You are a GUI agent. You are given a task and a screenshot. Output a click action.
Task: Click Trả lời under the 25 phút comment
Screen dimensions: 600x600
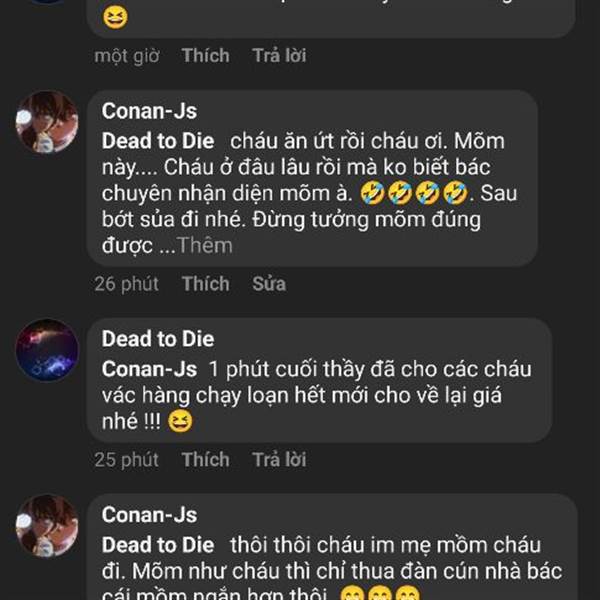click(x=279, y=460)
